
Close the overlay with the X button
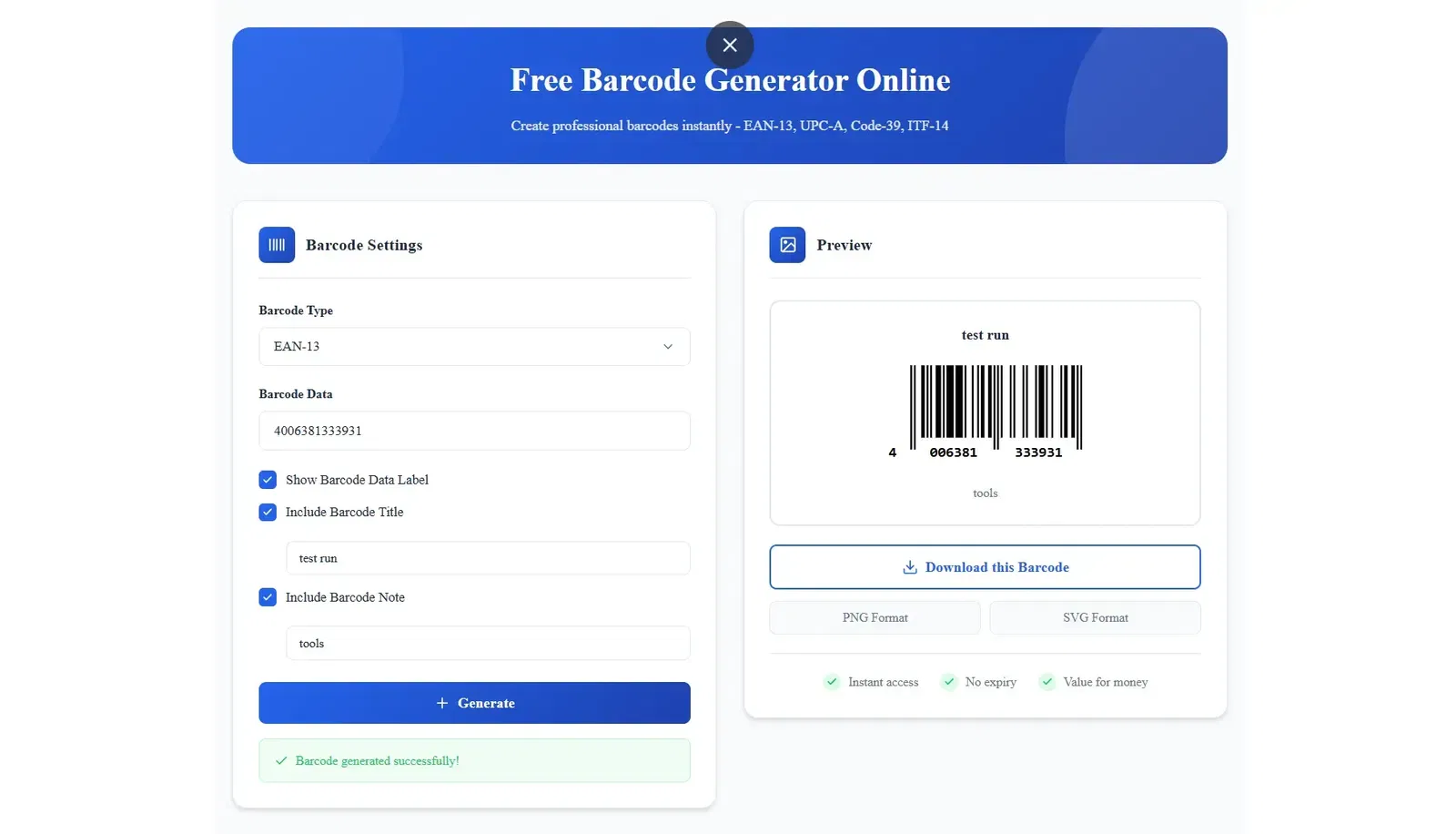pyautogui.click(x=730, y=45)
